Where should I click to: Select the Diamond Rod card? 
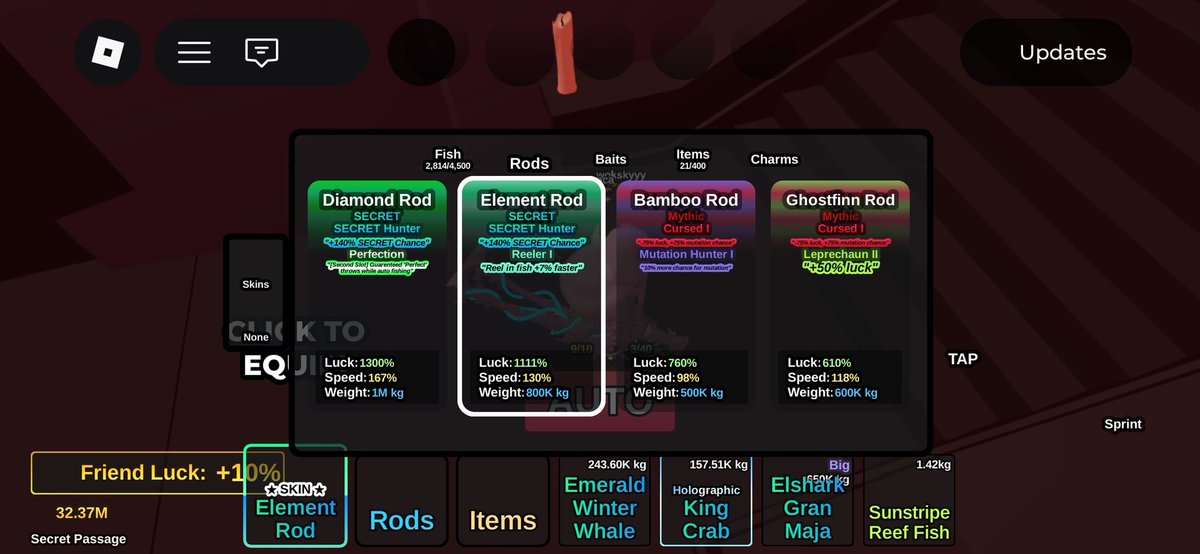(376, 294)
